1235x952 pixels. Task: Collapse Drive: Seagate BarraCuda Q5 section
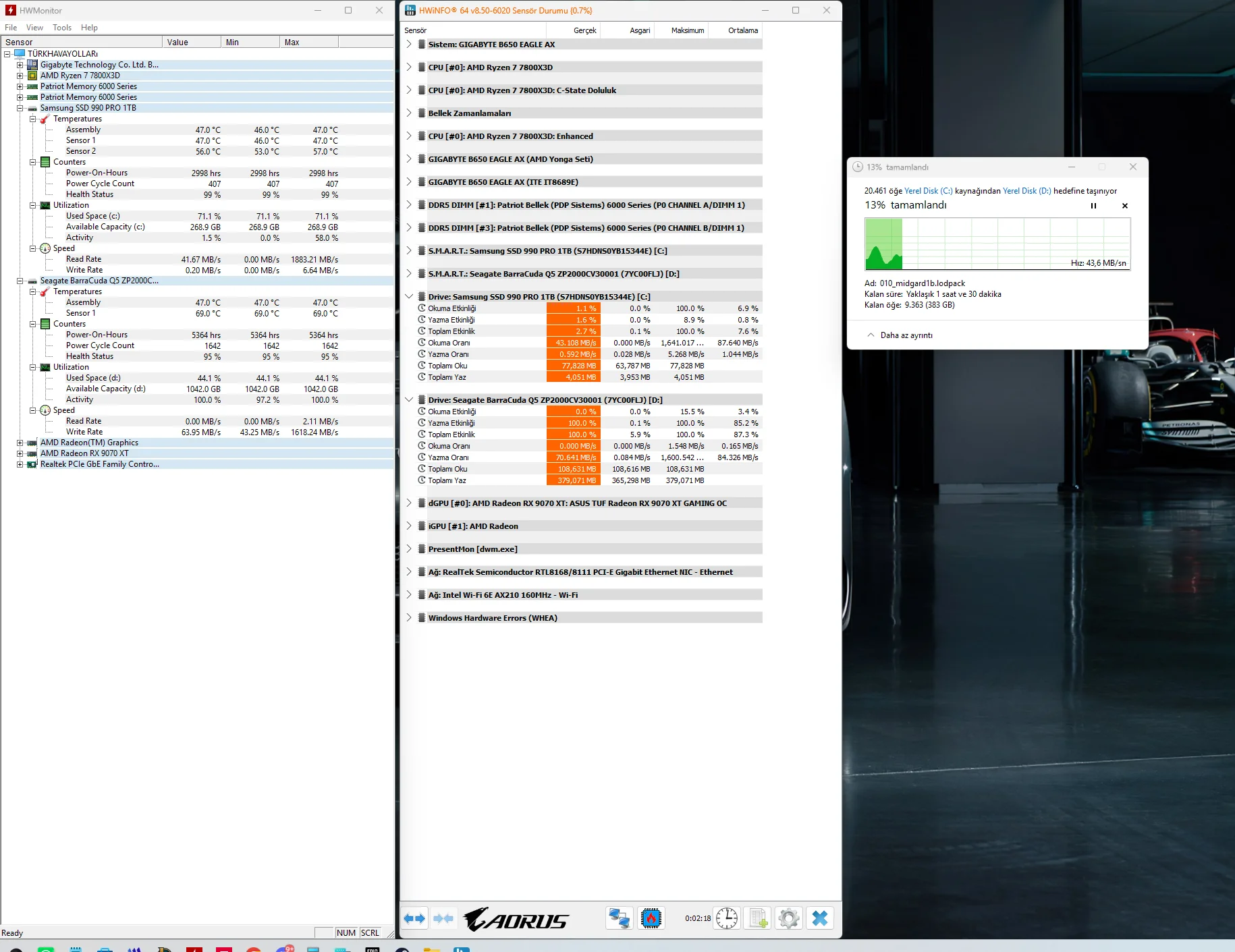coord(409,400)
